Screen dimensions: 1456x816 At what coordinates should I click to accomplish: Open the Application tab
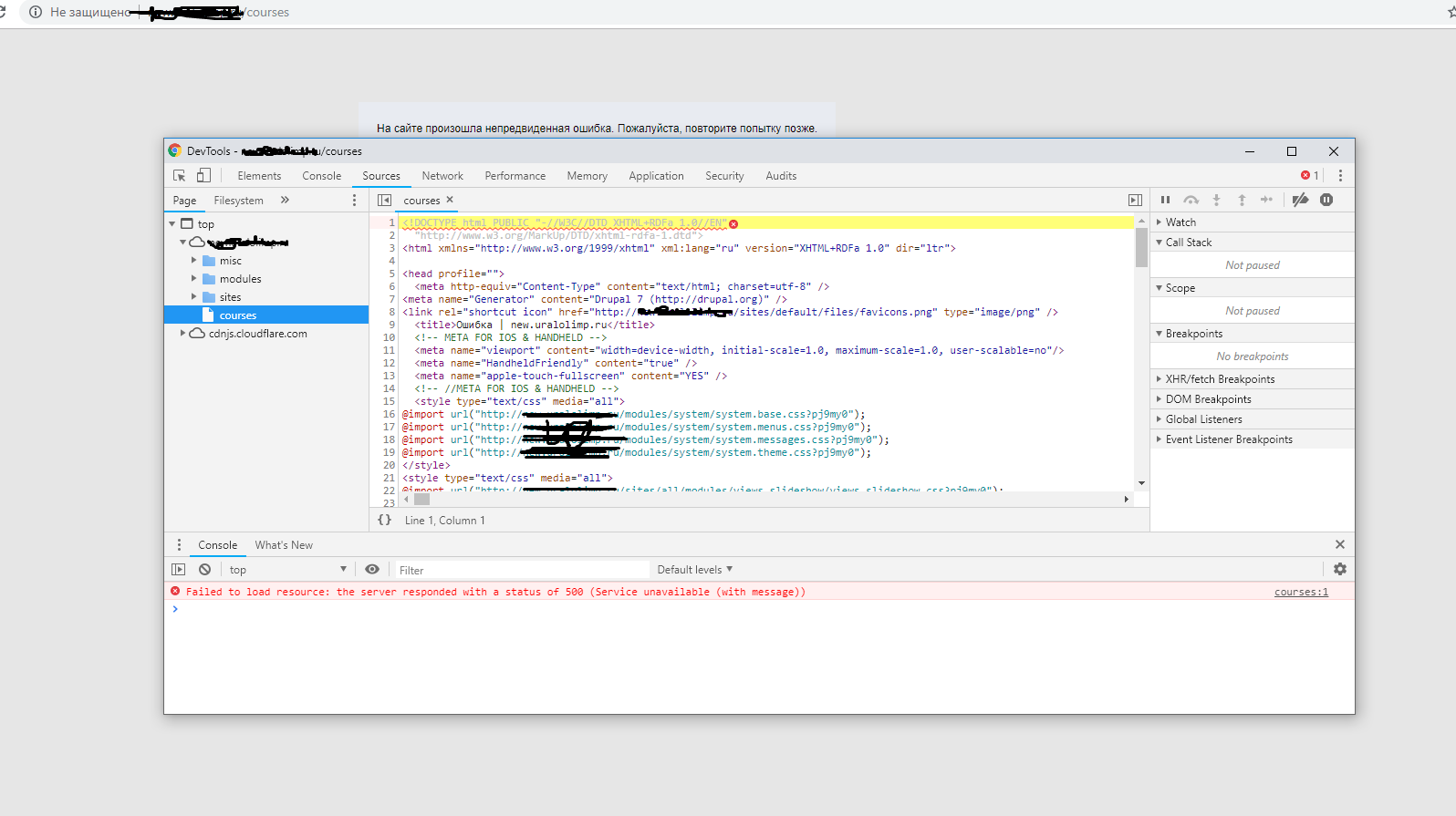[656, 175]
